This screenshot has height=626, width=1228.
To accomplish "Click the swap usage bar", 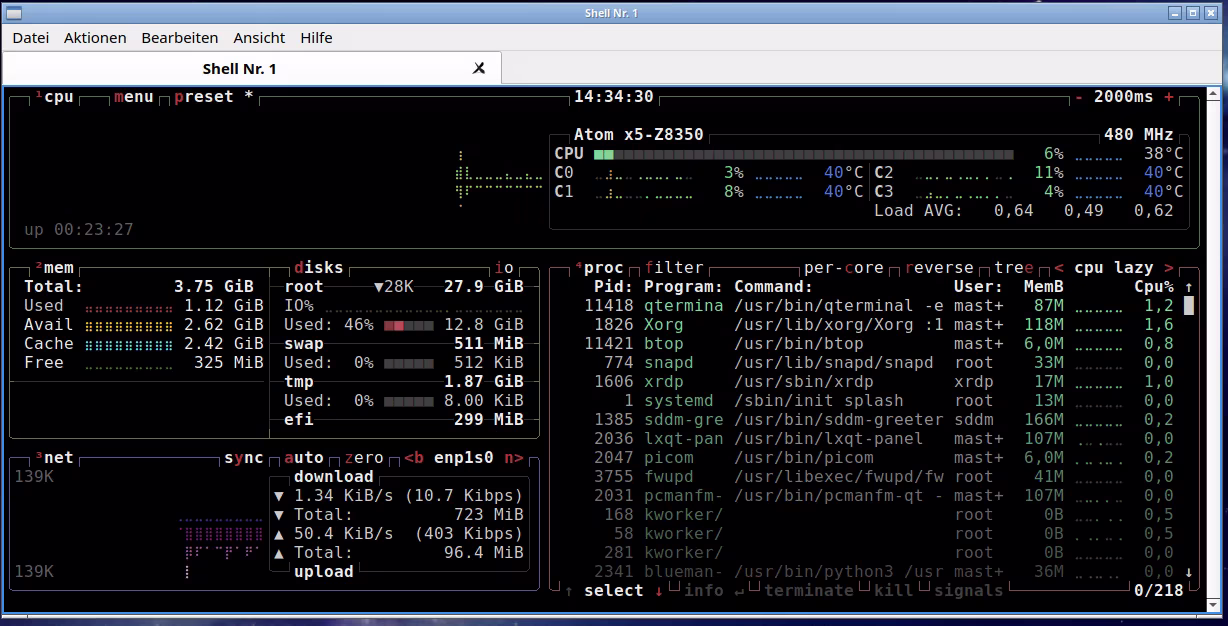I will [x=409, y=363].
